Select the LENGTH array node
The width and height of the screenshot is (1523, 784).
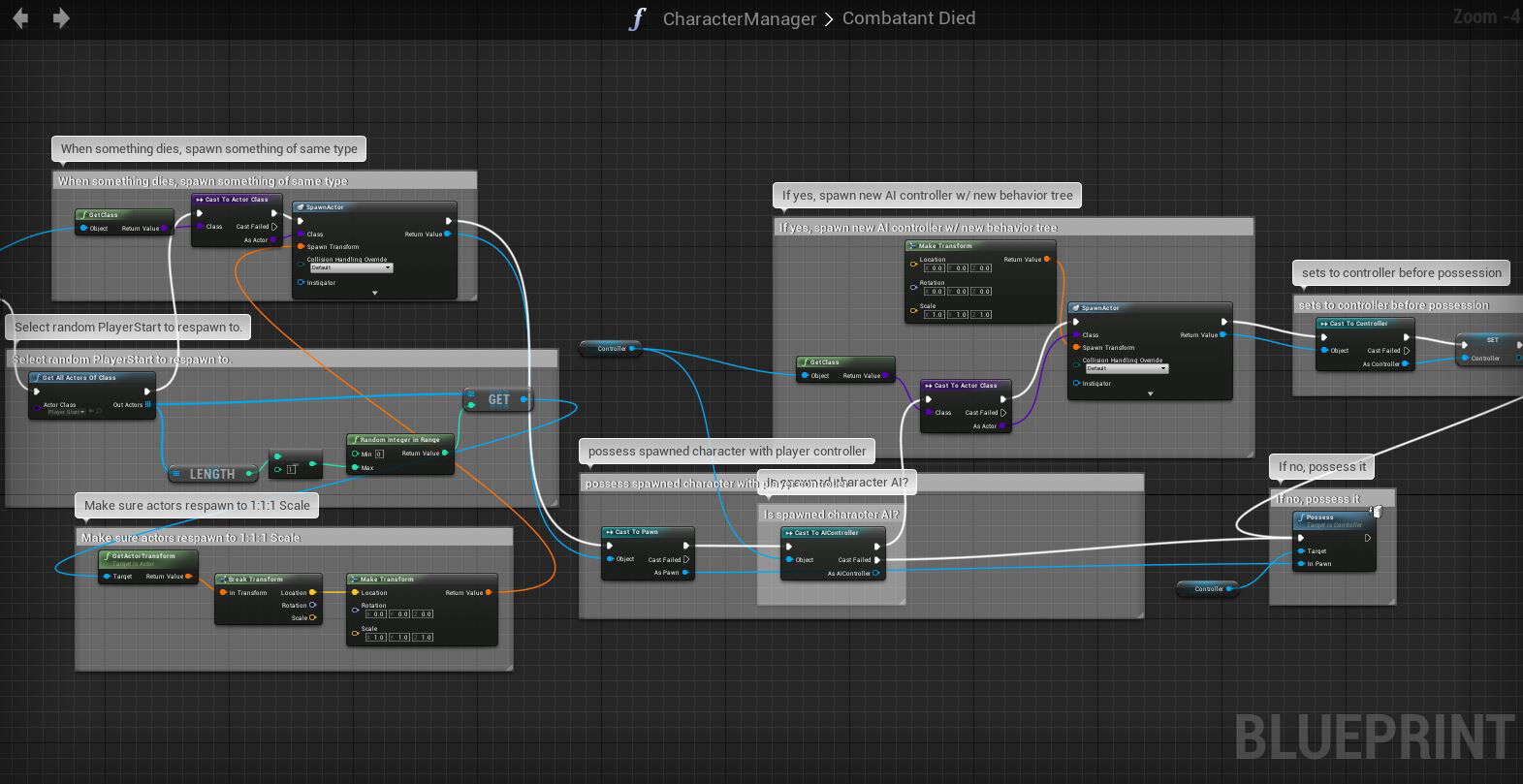[x=212, y=474]
